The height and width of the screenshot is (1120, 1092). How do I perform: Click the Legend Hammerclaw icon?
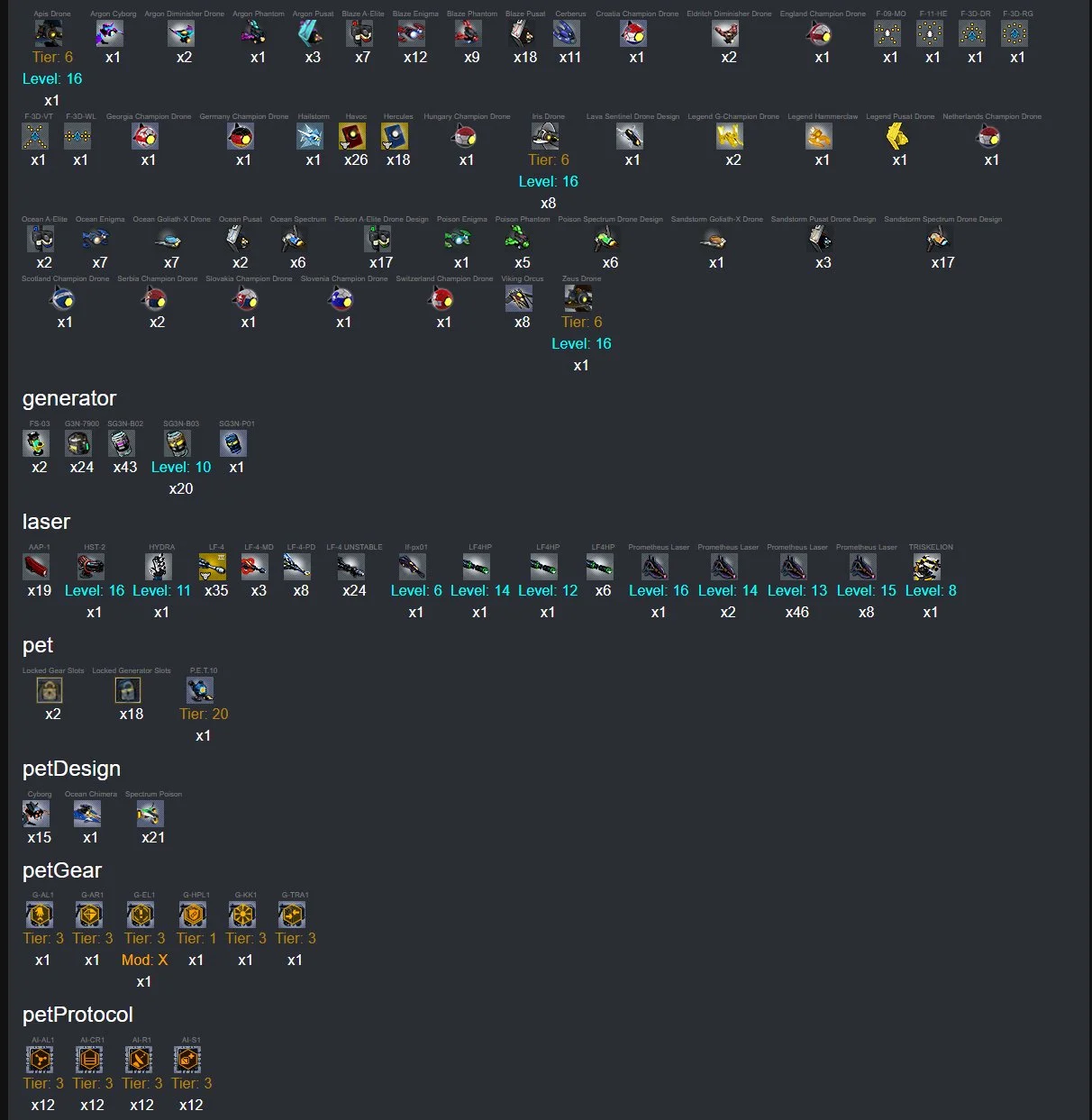(820, 137)
